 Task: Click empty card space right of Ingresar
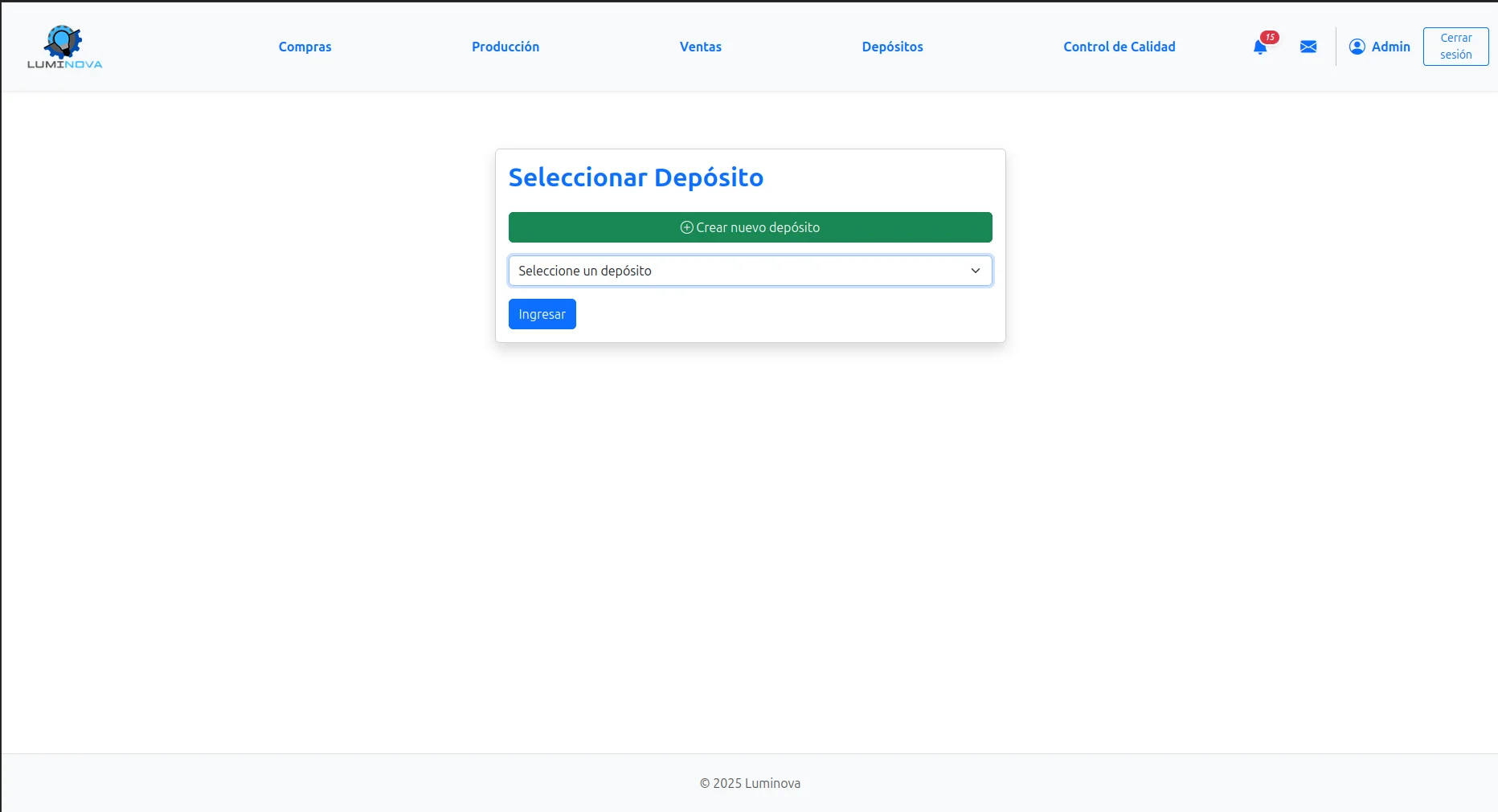click(x=788, y=314)
